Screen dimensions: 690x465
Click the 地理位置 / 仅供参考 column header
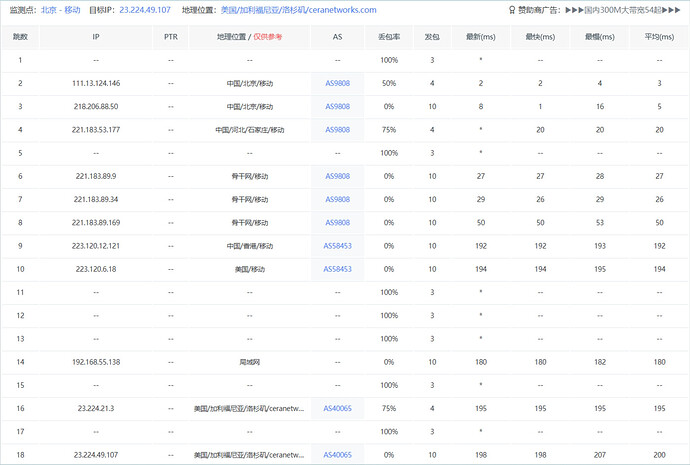pyautogui.click(x=250, y=37)
